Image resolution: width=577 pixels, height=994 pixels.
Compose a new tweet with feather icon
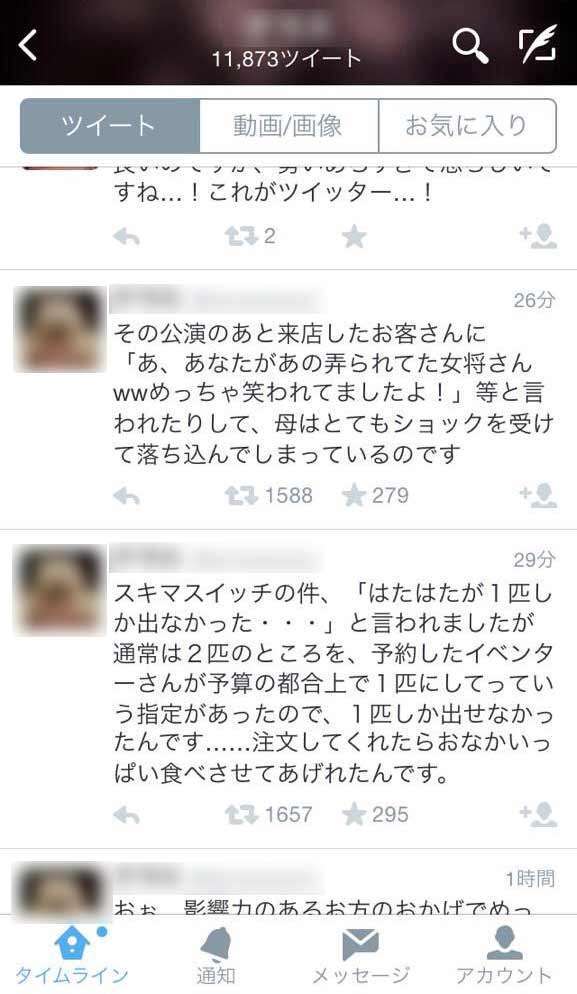pyautogui.click(x=538, y=44)
